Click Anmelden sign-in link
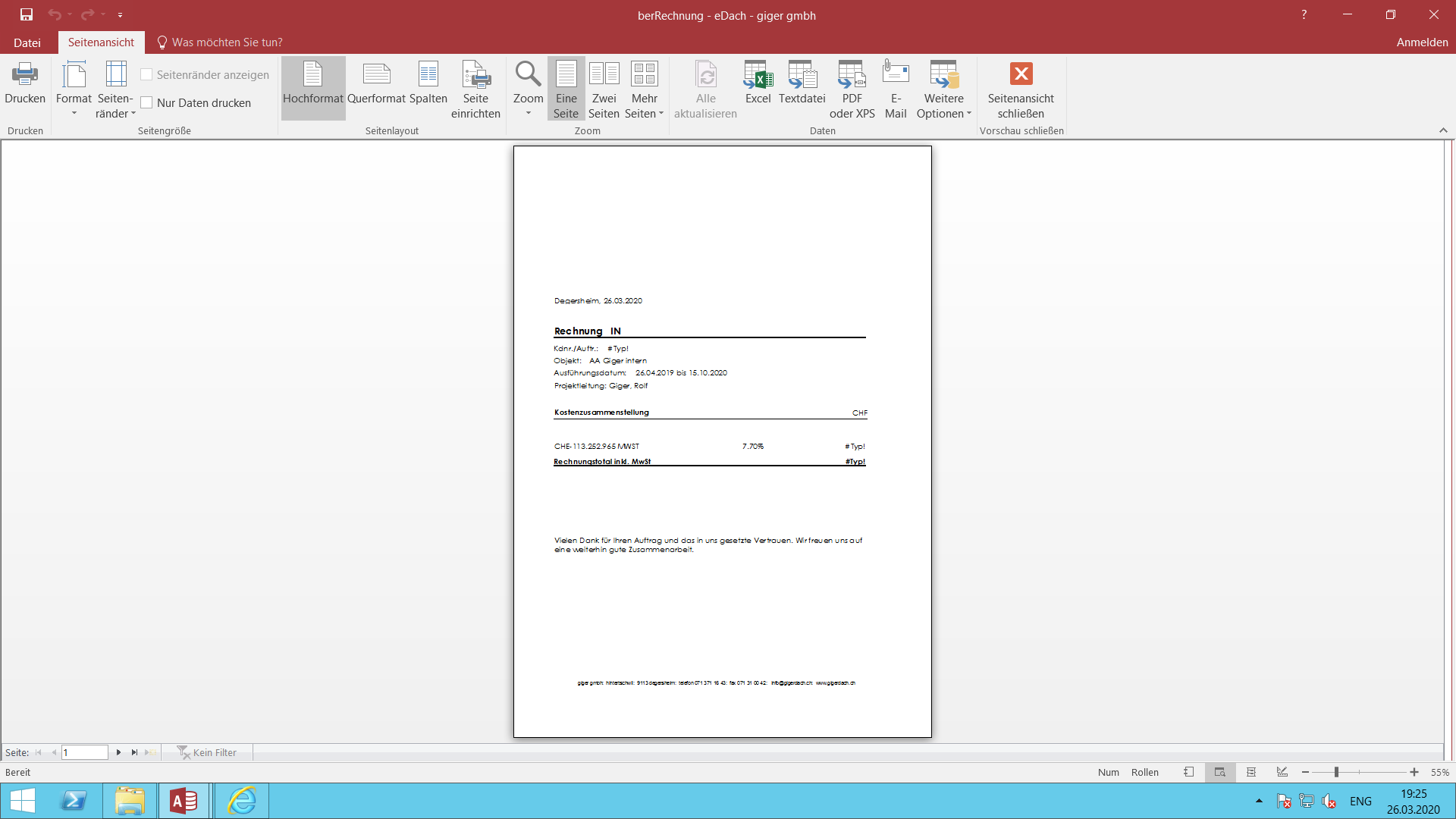 1422,42
